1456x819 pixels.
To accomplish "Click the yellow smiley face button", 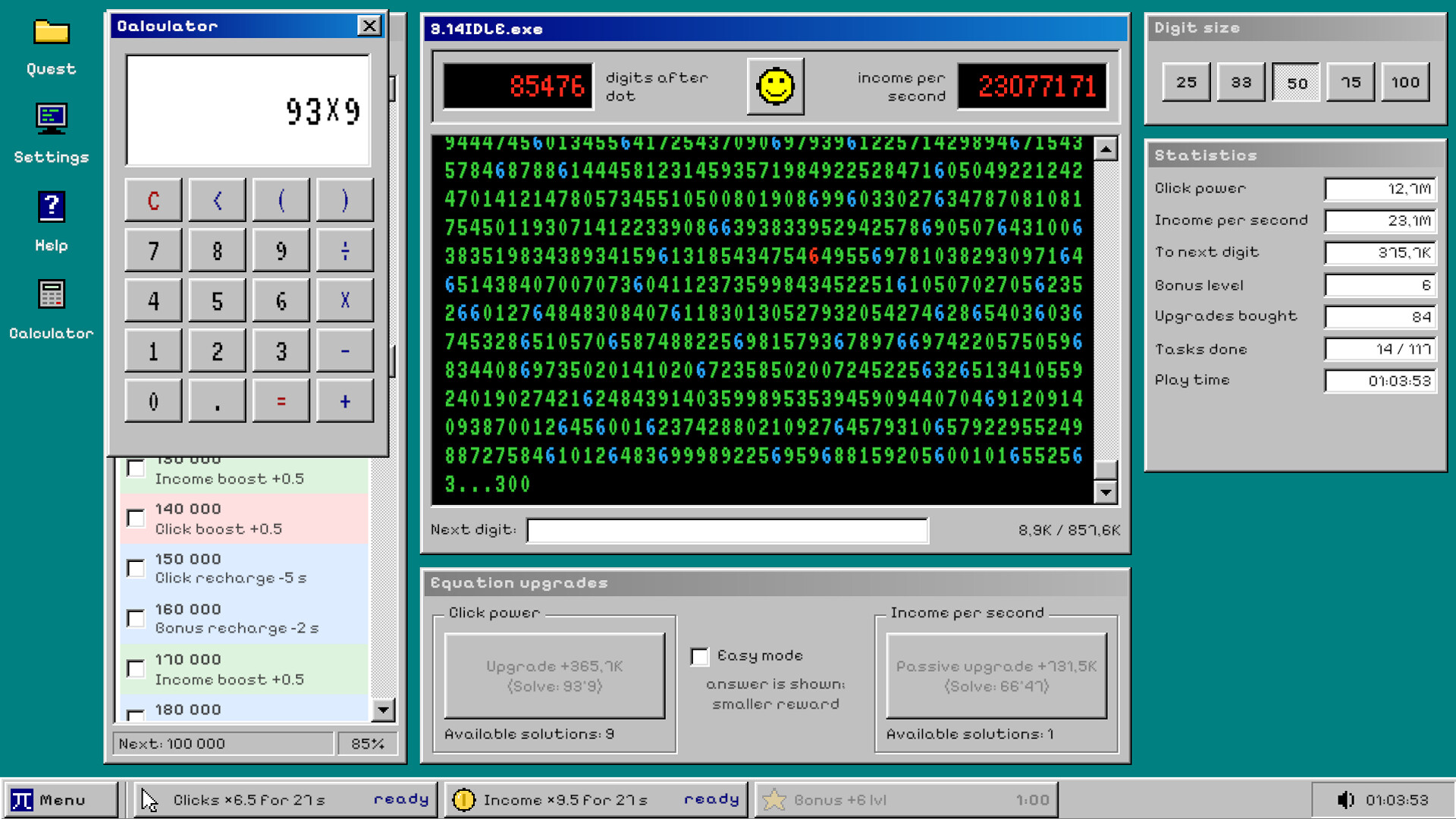I will click(x=775, y=86).
